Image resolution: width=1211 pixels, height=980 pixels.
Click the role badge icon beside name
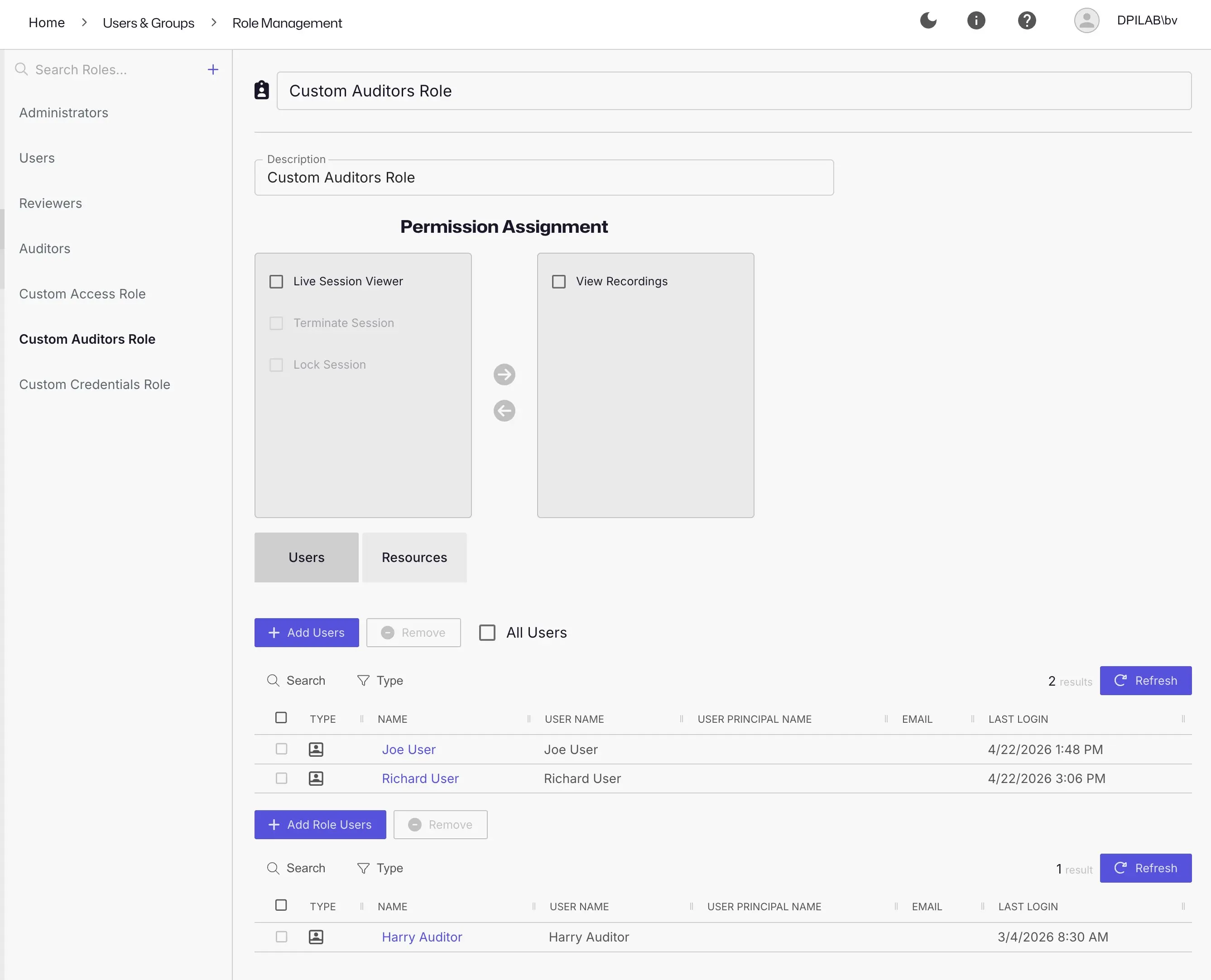point(261,90)
